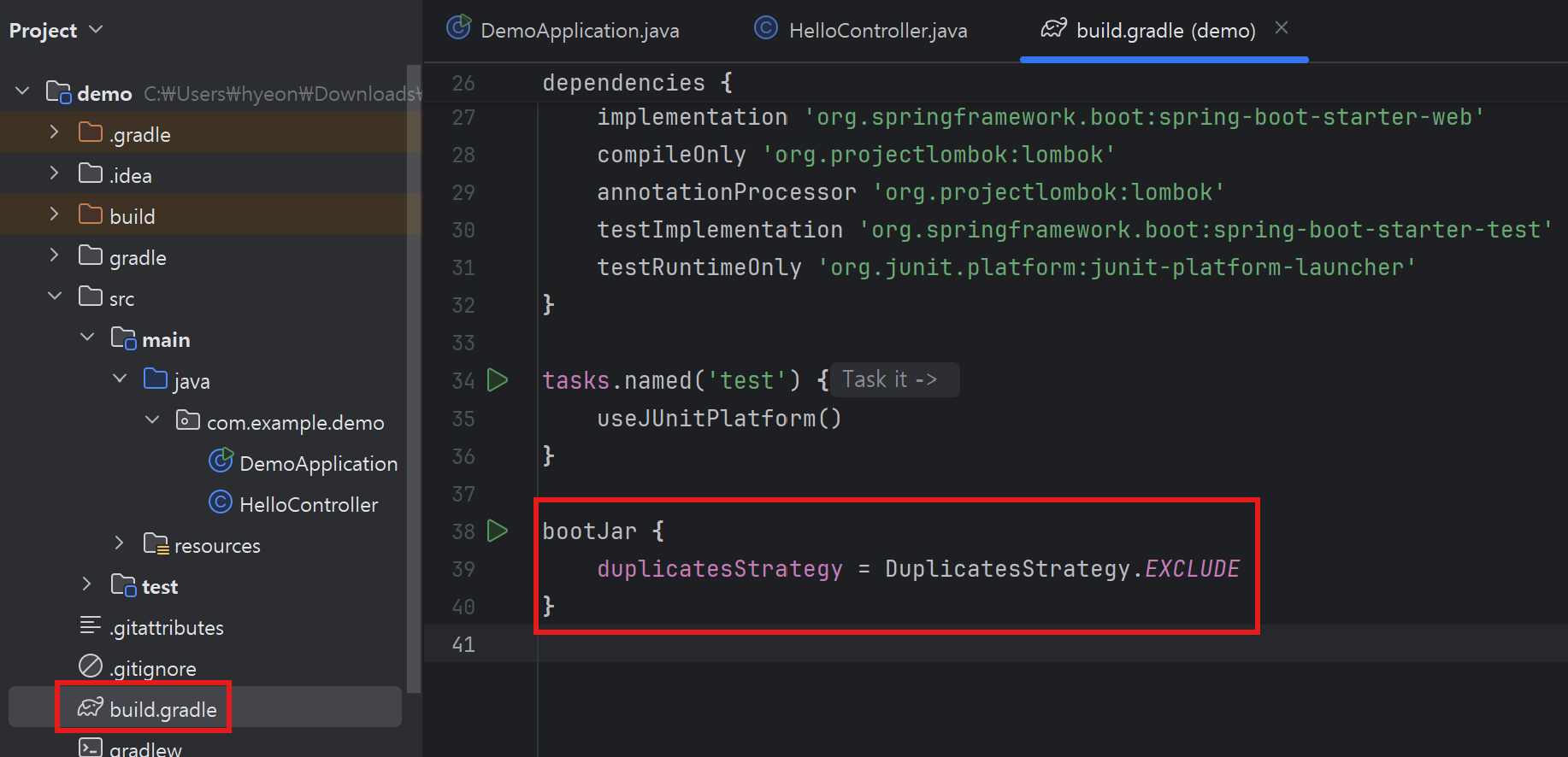The image size is (1568, 757).
Task: Switch to the HelloController.java tab
Action: pos(862,30)
